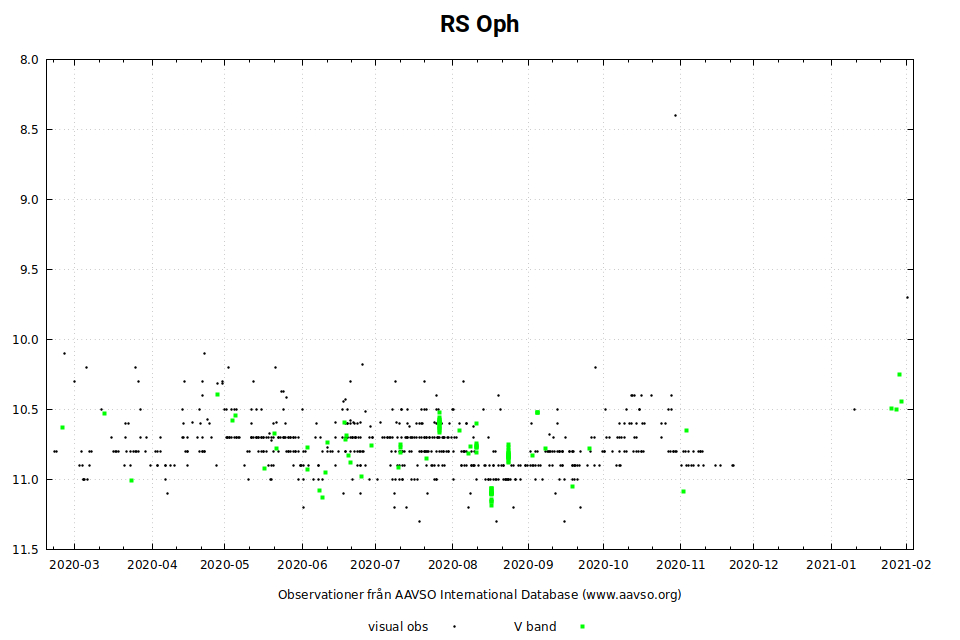Select the 'visual obs' legend label
This screenshot has width=960, height=640.
point(398,626)
